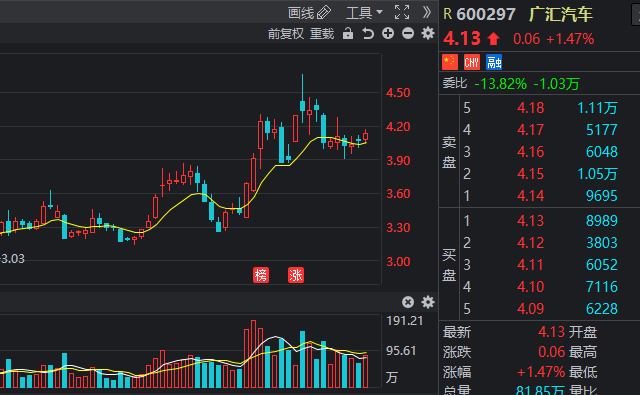This screenshot has height=395, width=640.
Task: Click the 买盘 buy side label
Action: pyautogui.click(x=449, y=265)
